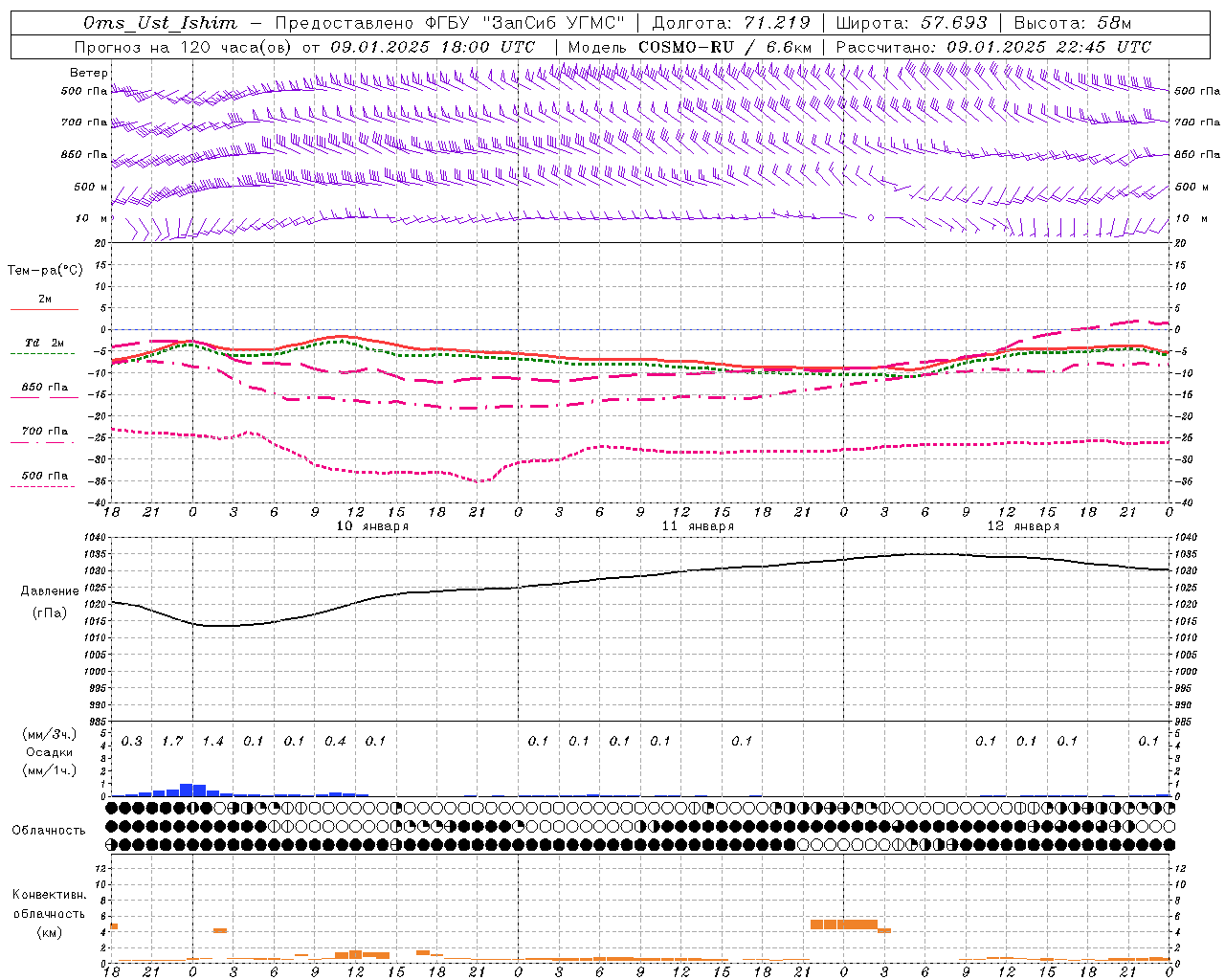Click the 11 января date label
This screenshot has height=980, width=1225.
click(698, 526)
